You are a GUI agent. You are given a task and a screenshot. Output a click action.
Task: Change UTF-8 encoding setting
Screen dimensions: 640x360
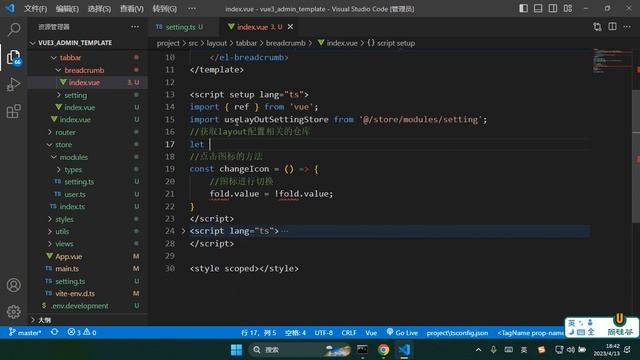tap(324, 333)
